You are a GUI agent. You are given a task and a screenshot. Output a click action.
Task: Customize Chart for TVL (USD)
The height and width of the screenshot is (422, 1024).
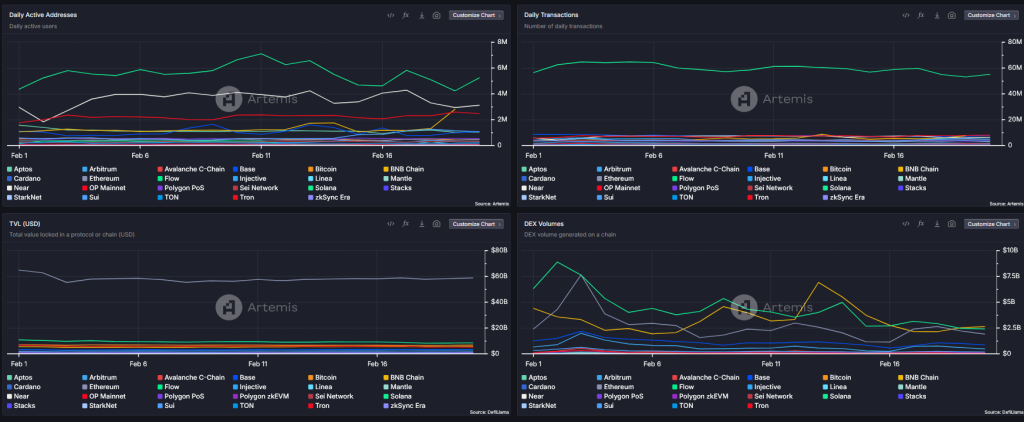pyautogui.click(x=476, y=223)
